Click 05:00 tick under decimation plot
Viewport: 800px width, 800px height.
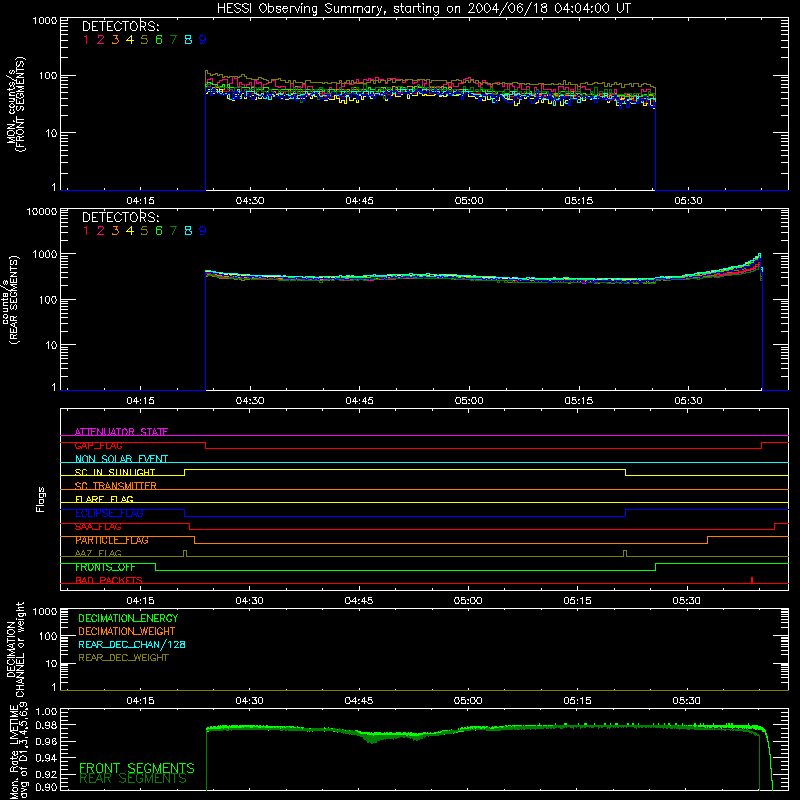[x=468, y=701]
